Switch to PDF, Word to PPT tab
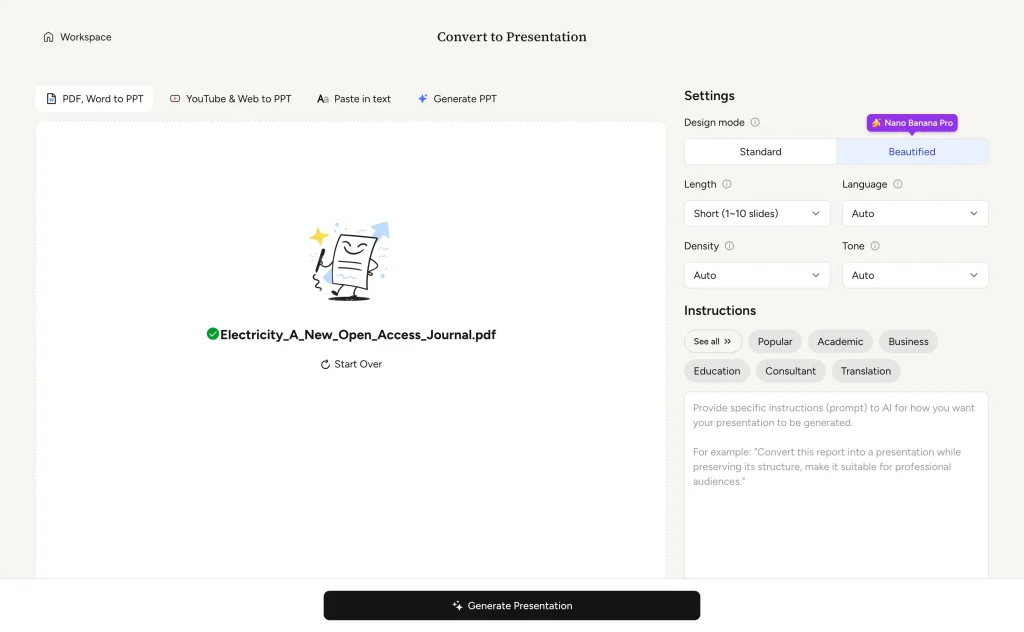 (x=95, y=99)
